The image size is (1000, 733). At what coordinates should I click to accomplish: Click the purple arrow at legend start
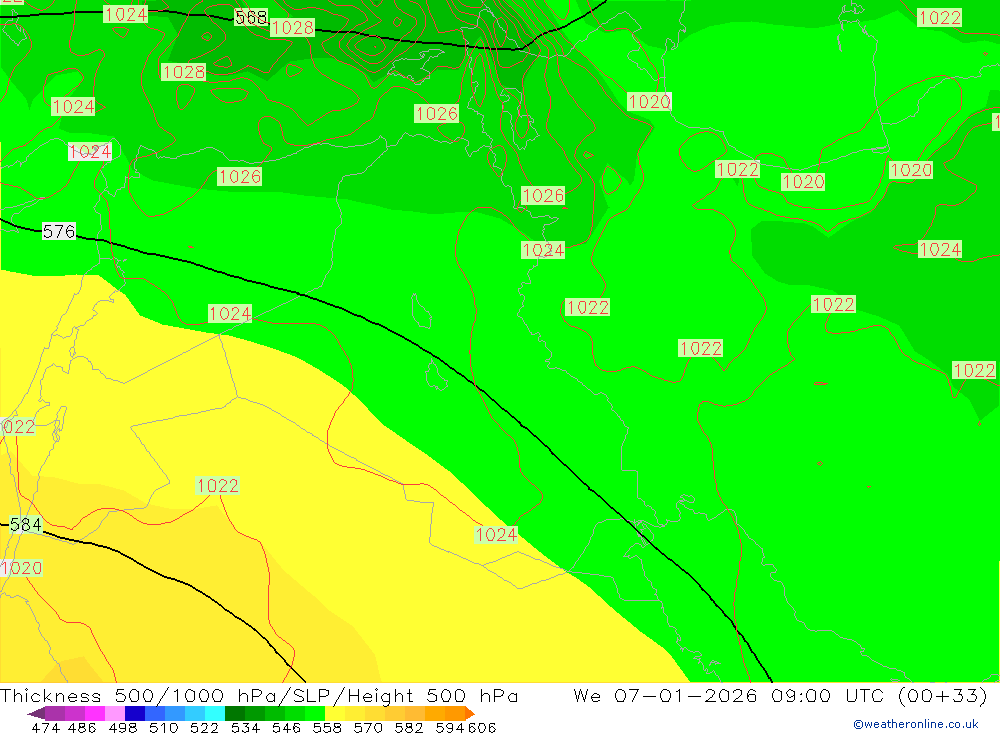(36, 713)
